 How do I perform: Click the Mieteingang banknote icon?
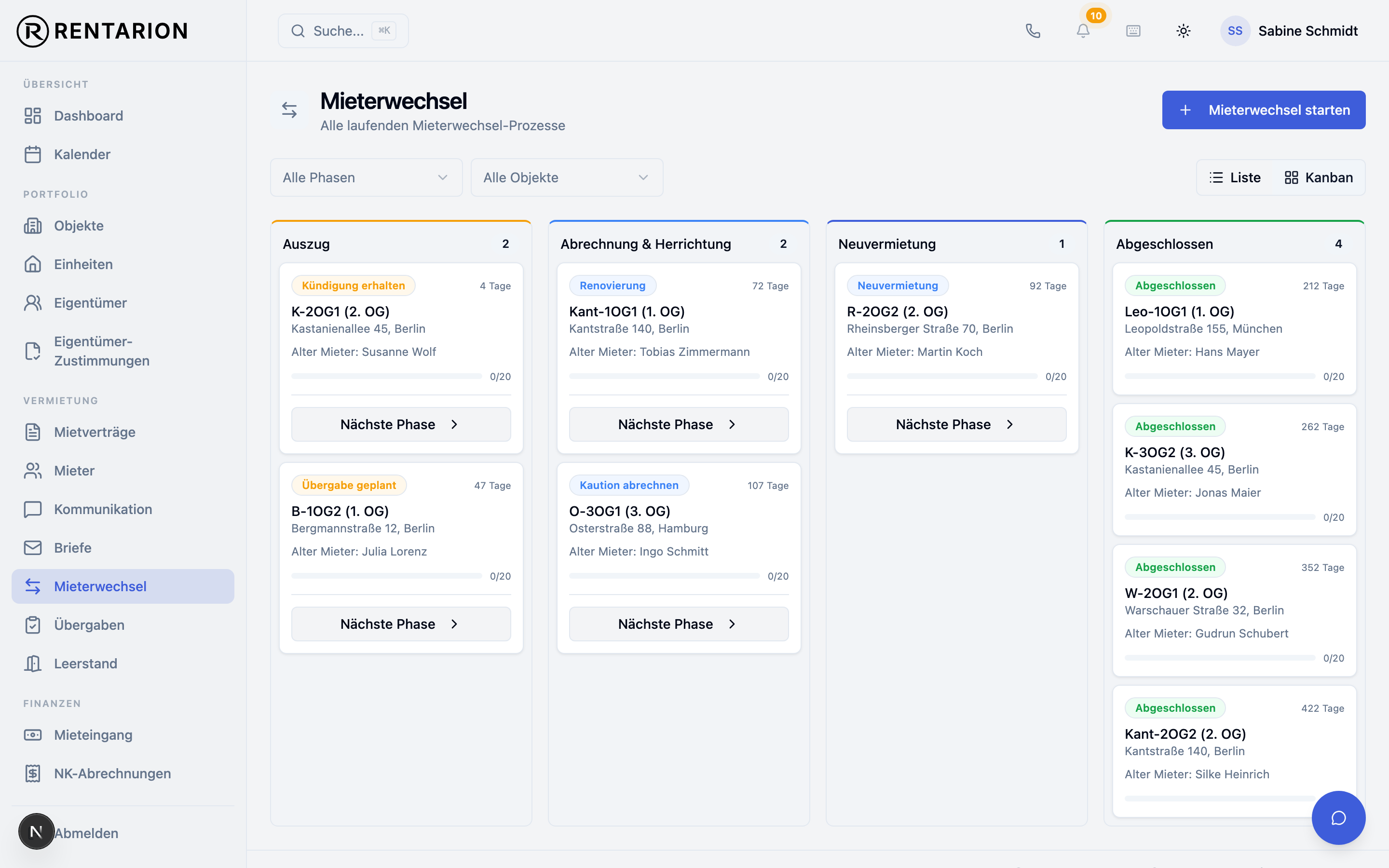coord(33,735)
